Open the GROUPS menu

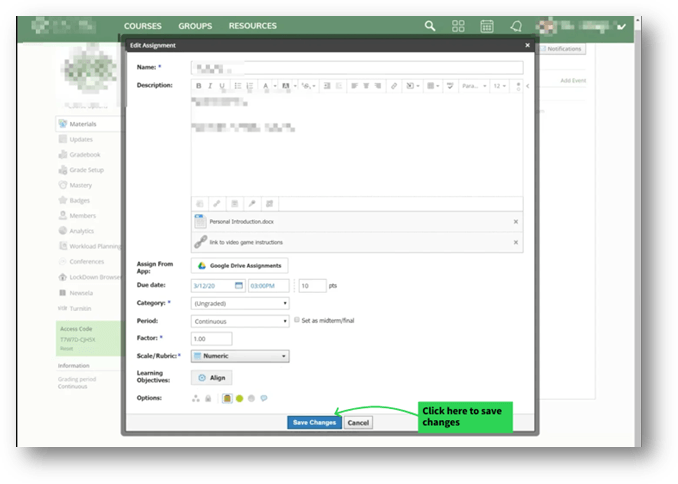pyautogui.click(x=195, y=26)
